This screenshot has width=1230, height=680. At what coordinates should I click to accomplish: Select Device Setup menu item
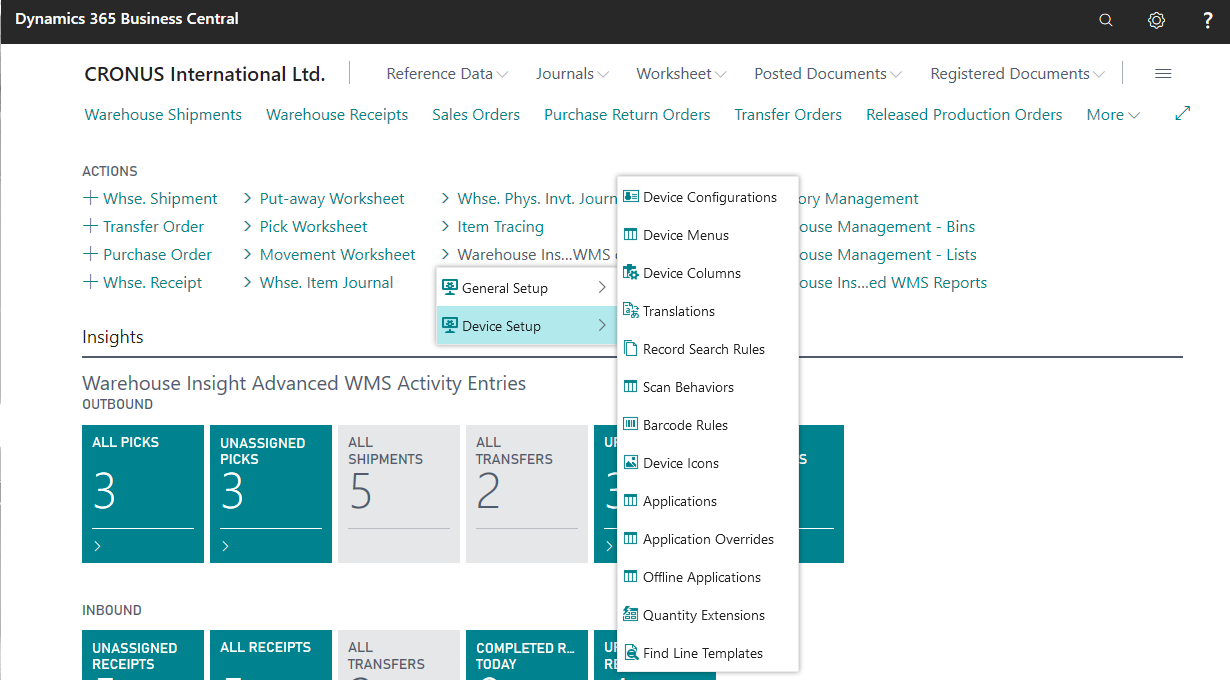click(x=526, y=326)
